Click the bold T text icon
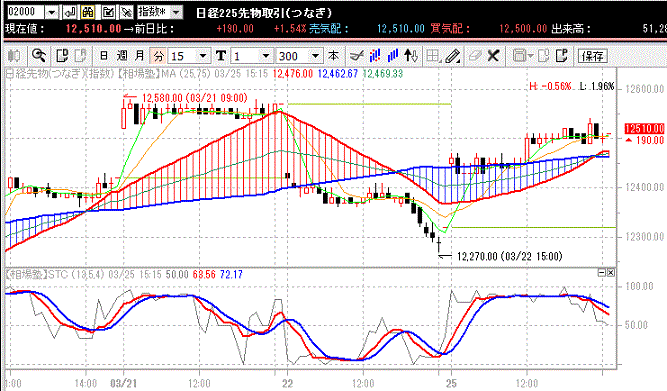 (221, 56)
